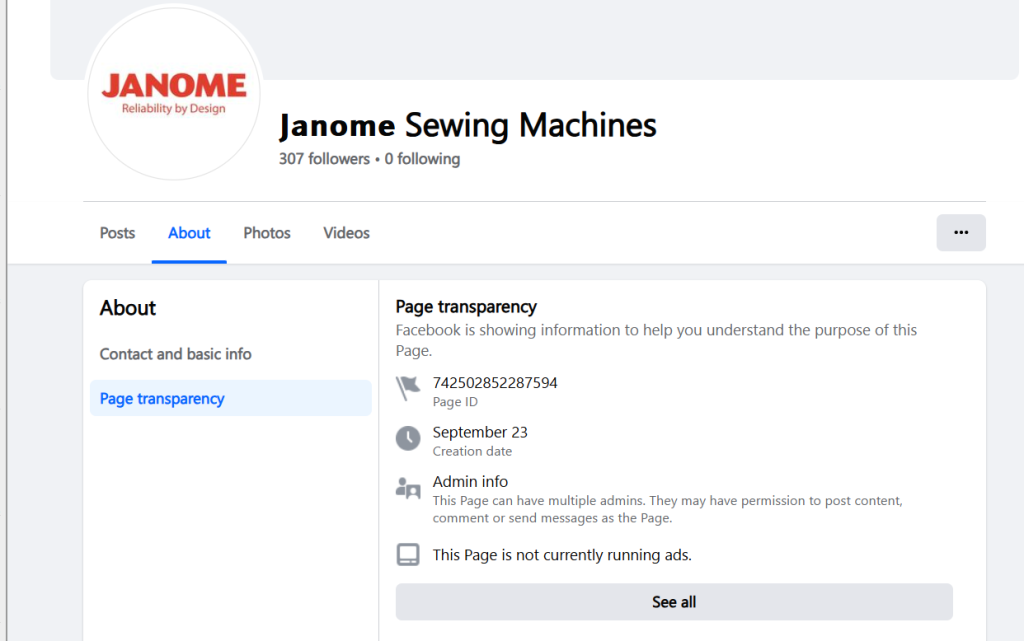
Task: Click the ads status monitor icon
Action: tap(408, 554)
